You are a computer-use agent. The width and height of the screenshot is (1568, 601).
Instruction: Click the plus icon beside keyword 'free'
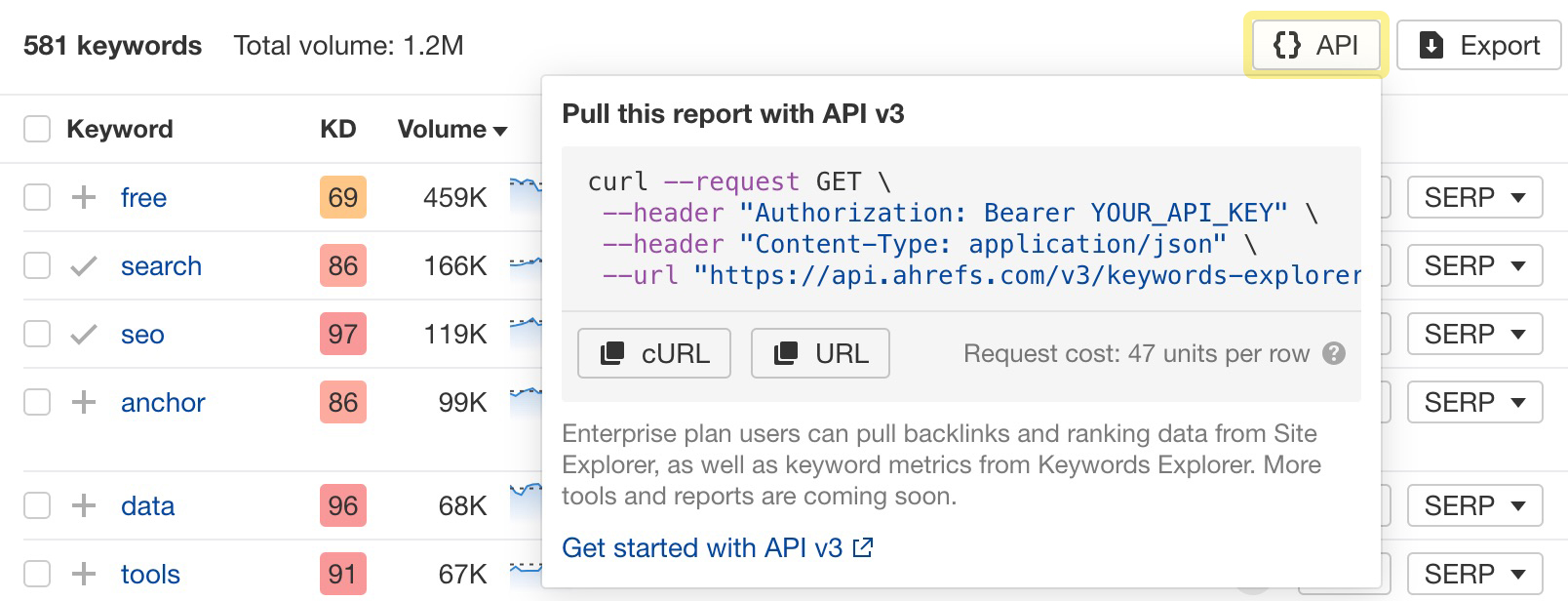pyautogui.click(x=84, y=197)
